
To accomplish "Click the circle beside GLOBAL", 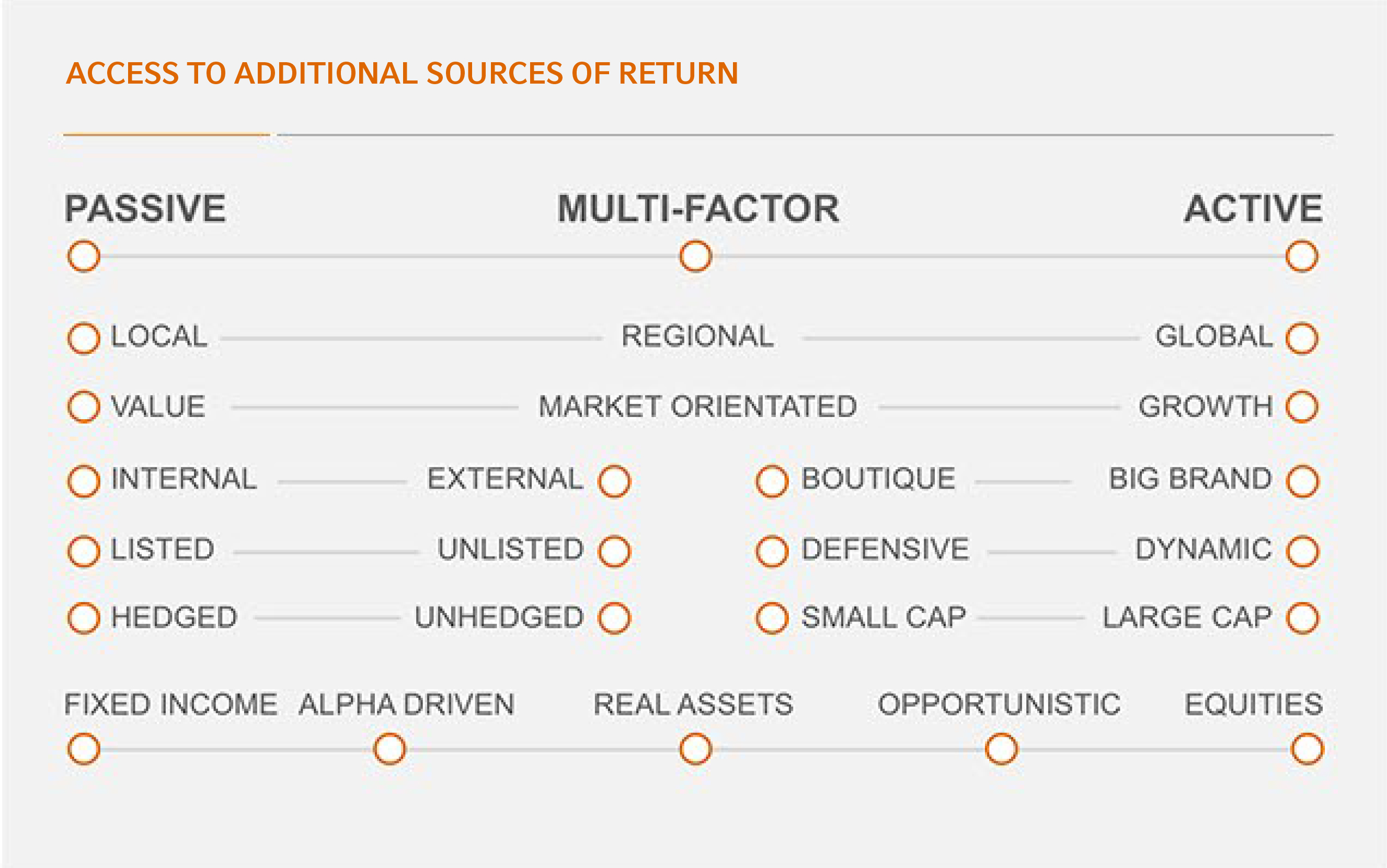I will [x=1302, y=338].
